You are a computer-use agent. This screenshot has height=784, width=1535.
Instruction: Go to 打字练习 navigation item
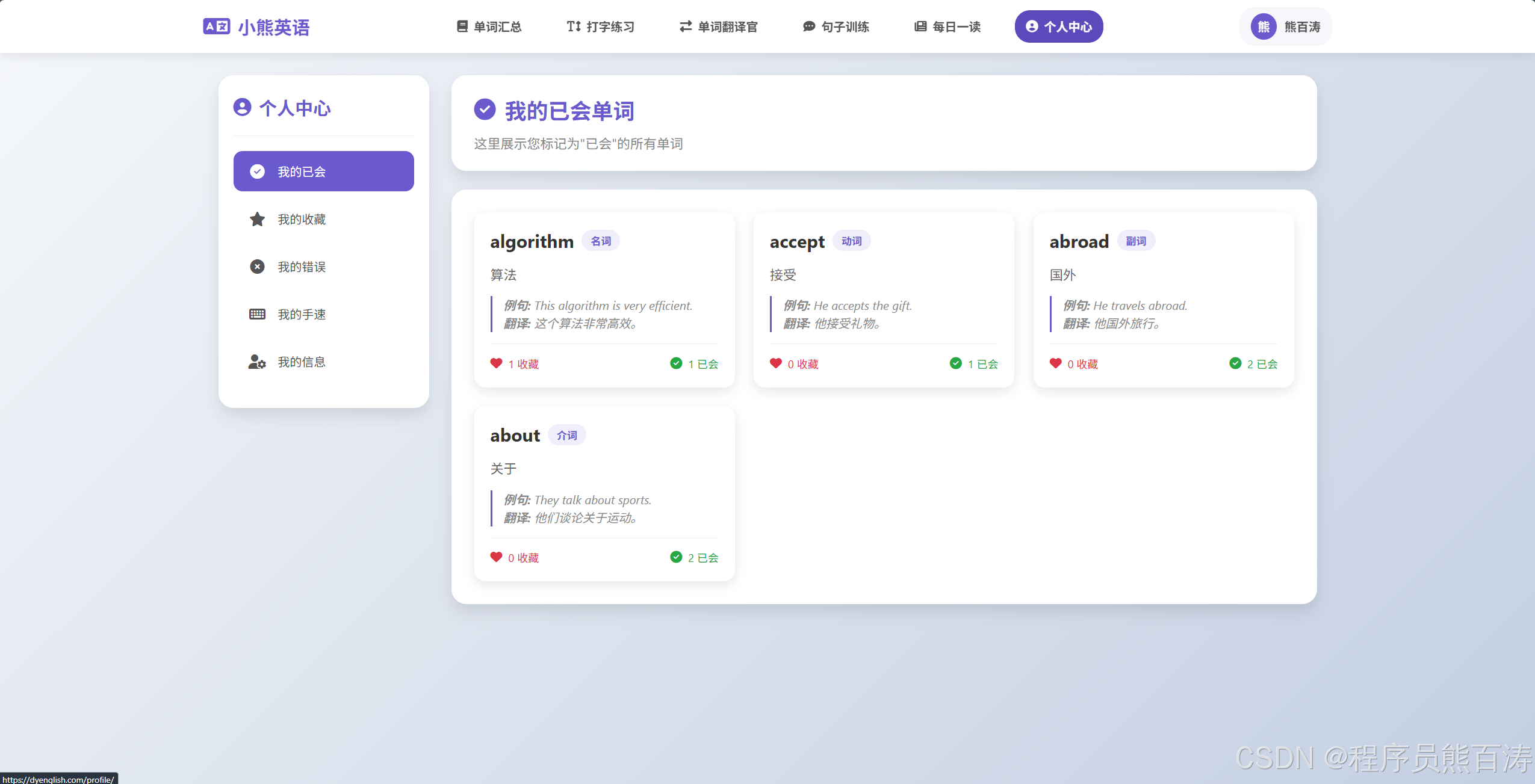coord(601,26)
